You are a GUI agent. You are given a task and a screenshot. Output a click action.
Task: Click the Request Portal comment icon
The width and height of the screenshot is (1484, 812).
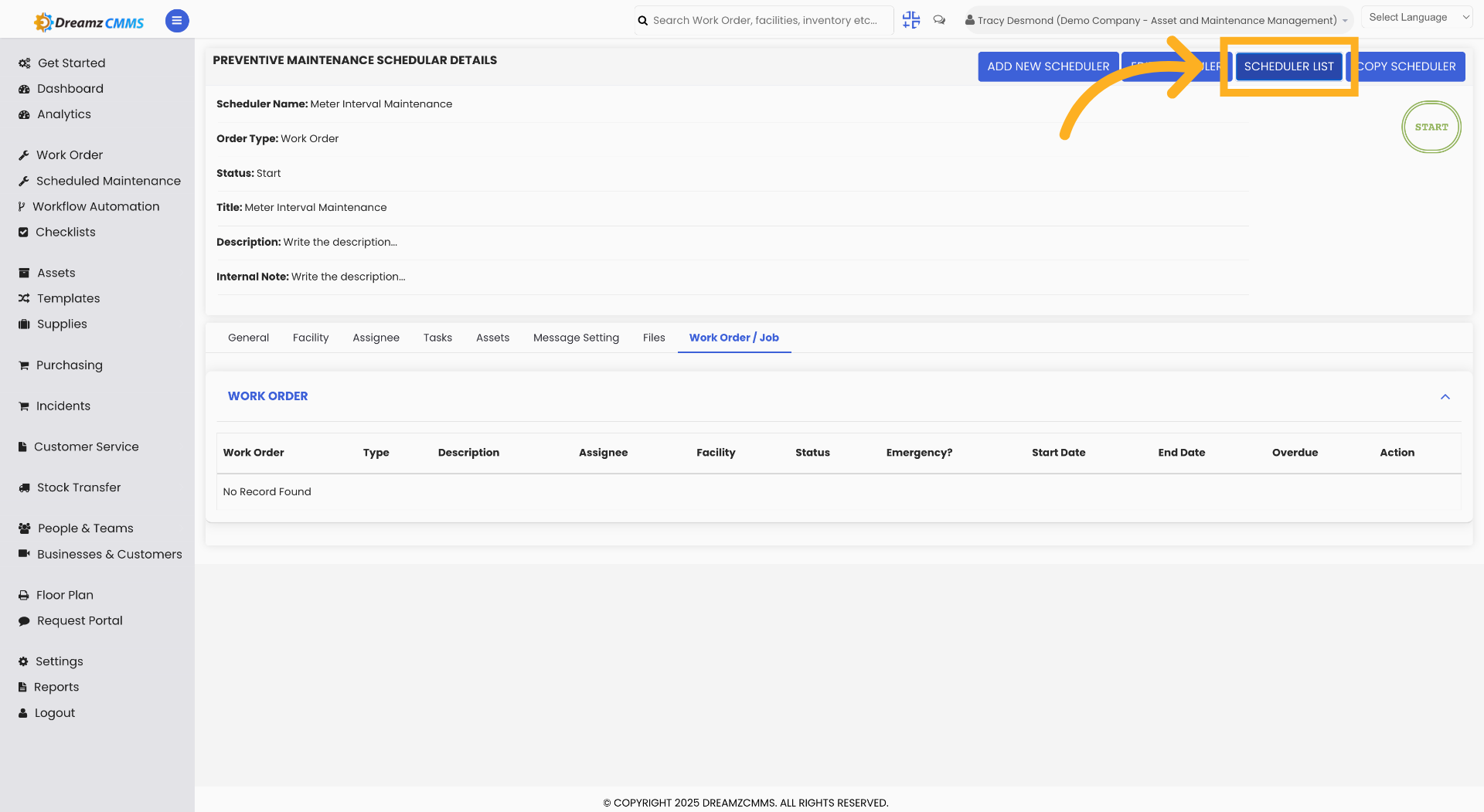click(x=24, y=621)
